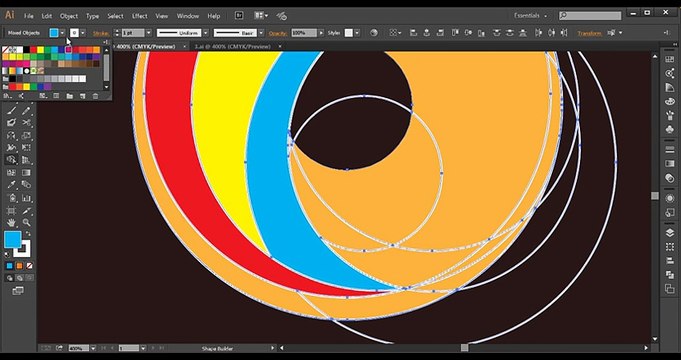Open the Appearance panel in the right dock
This screenshot has width=681, height=360.
click(669, 198)
